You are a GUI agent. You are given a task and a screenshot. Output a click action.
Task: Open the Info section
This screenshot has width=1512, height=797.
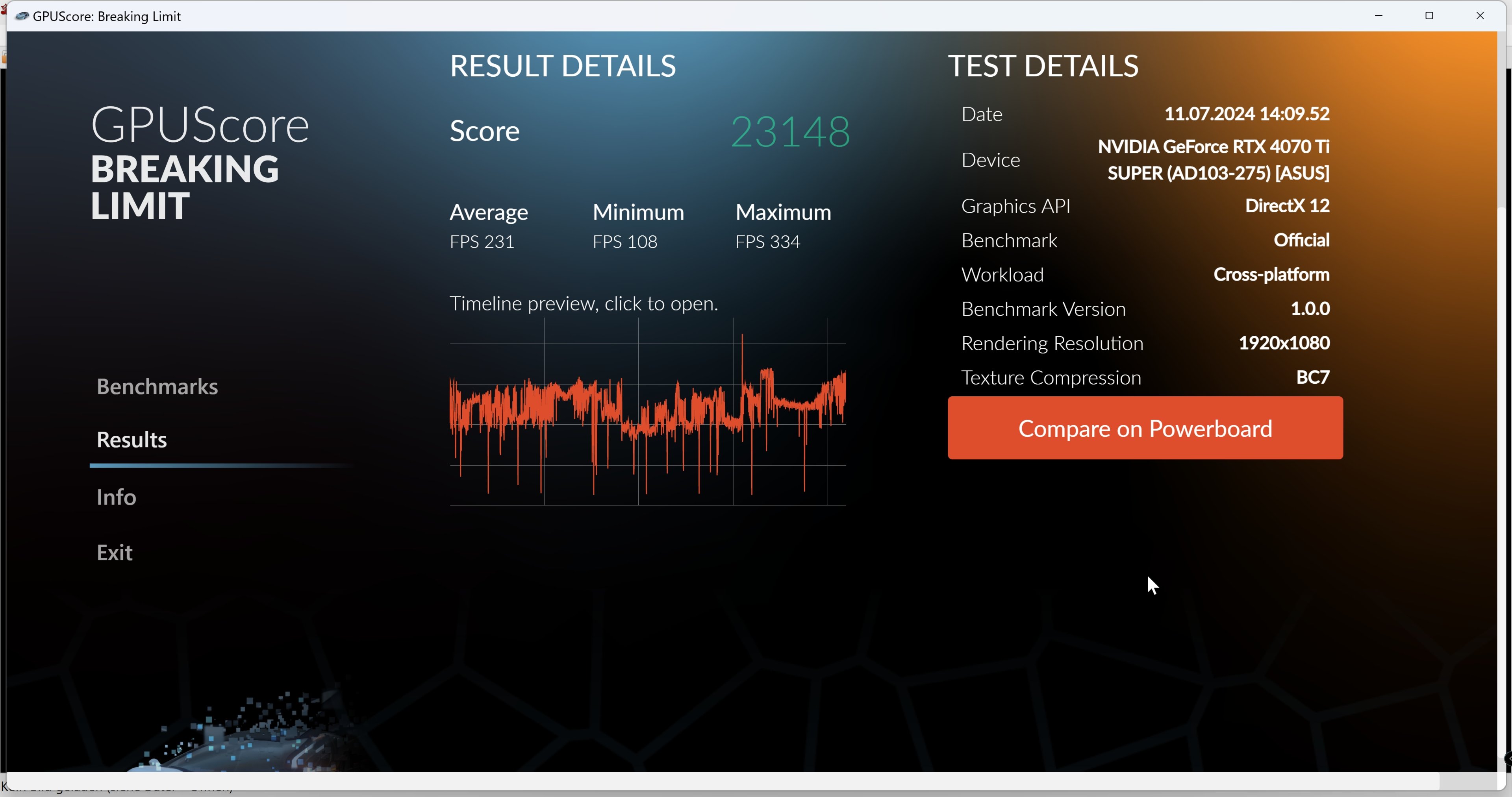pos(116,497)
